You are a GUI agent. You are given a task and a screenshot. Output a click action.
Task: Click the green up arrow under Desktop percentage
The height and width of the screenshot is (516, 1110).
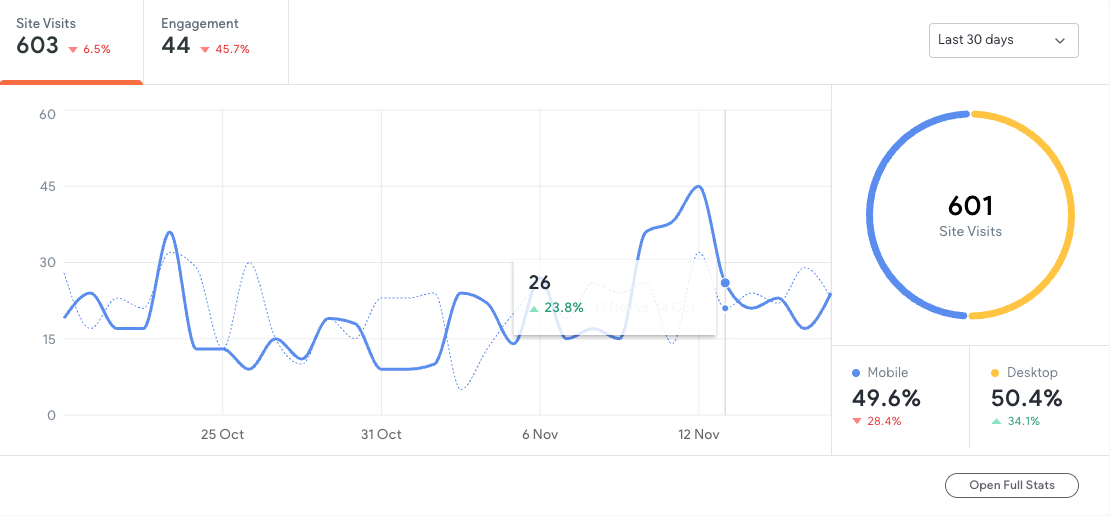point(996,421)
